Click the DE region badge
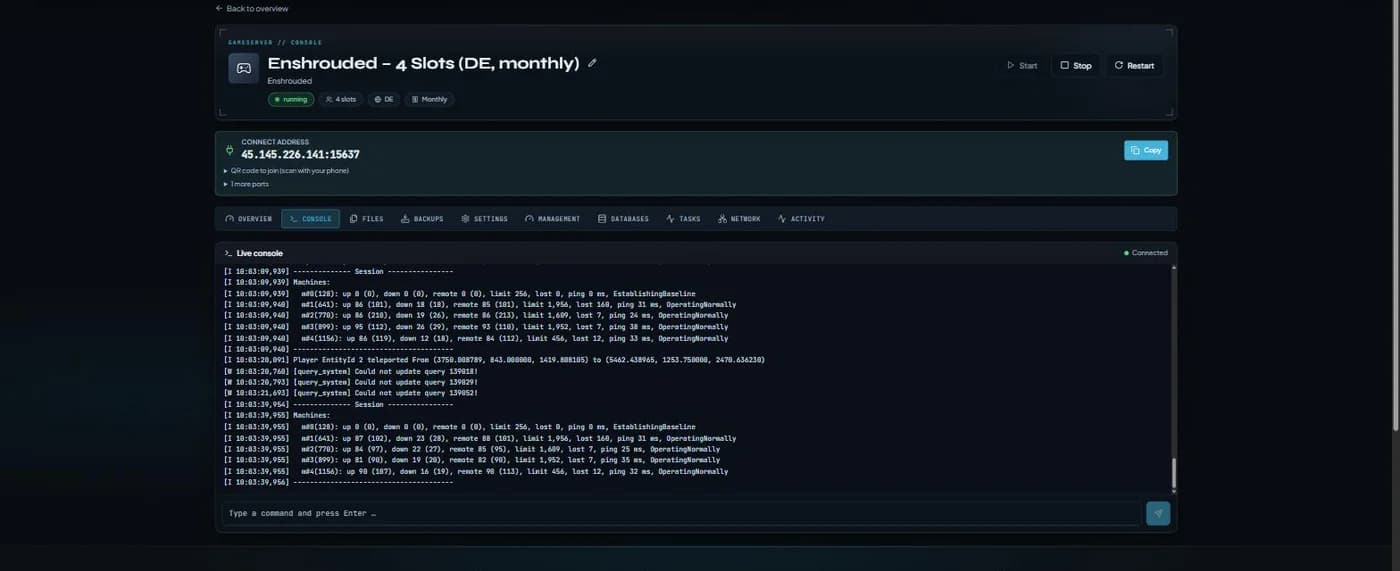This screenshot has width=1400, height=571. [384, 99]
